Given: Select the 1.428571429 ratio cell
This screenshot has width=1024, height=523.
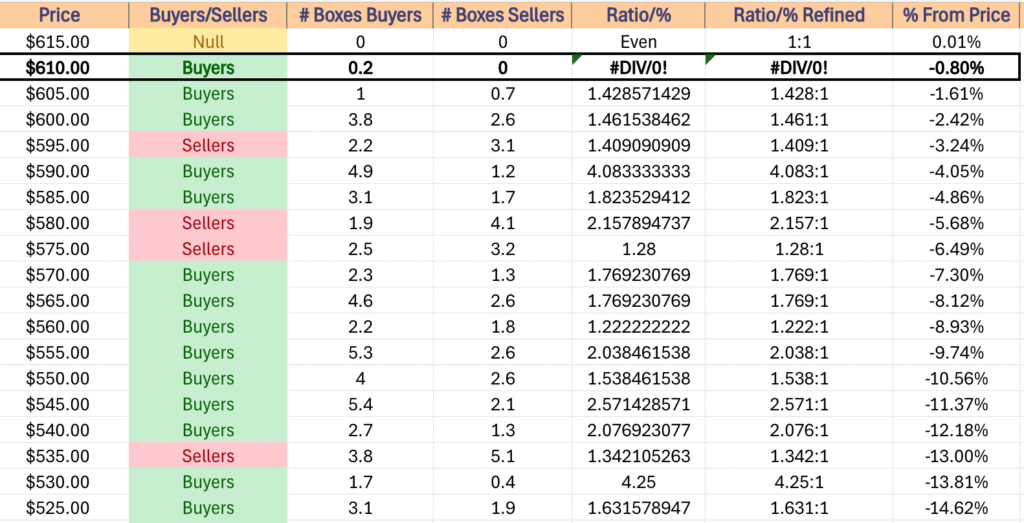Looking at the screenshot, I should (638, 94).
